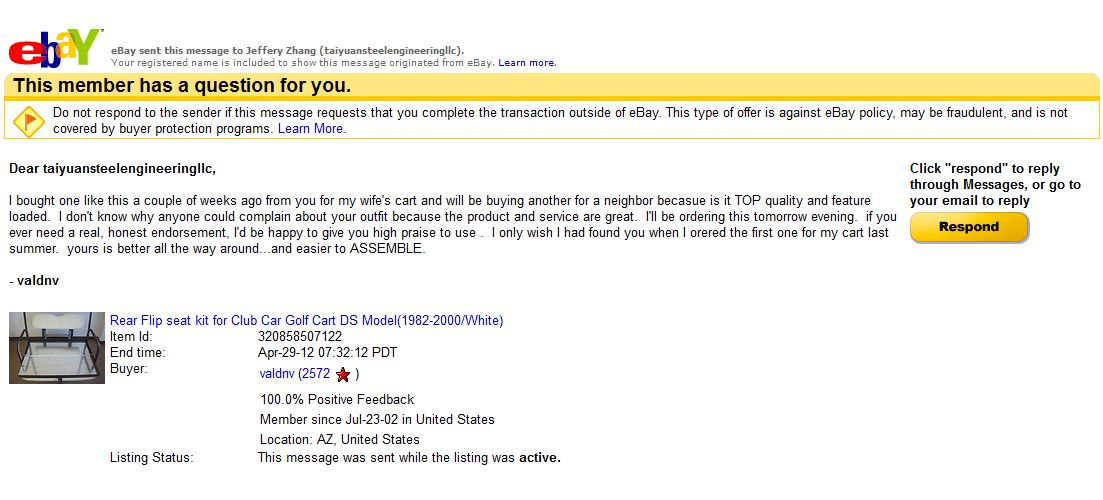Click the 100.0% Positive Feedback text

[x=337, y=399]
